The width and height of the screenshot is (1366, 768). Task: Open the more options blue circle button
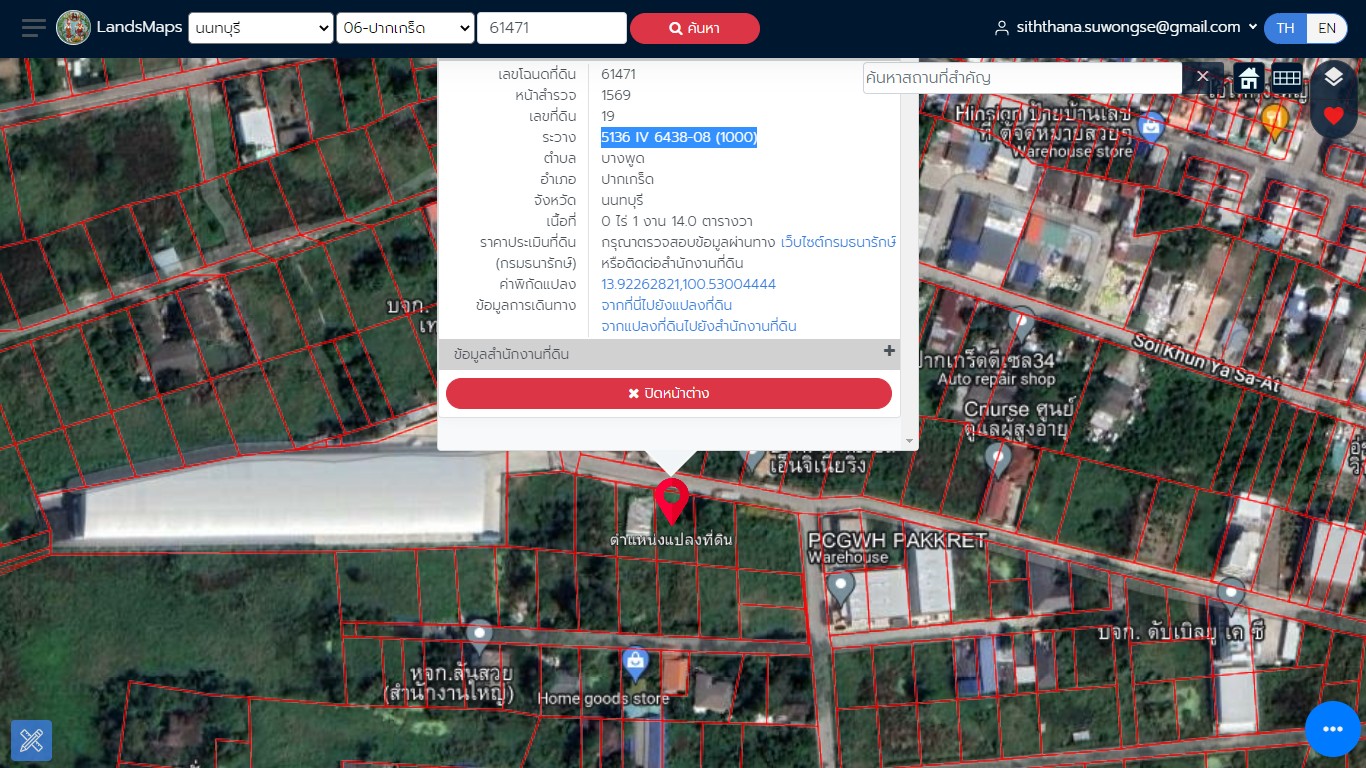coord(1332,729)
